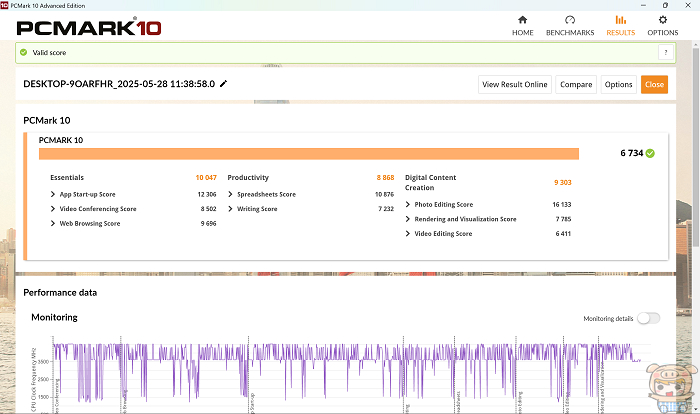Click the Photo Editing value 16 133

[562, 205]
